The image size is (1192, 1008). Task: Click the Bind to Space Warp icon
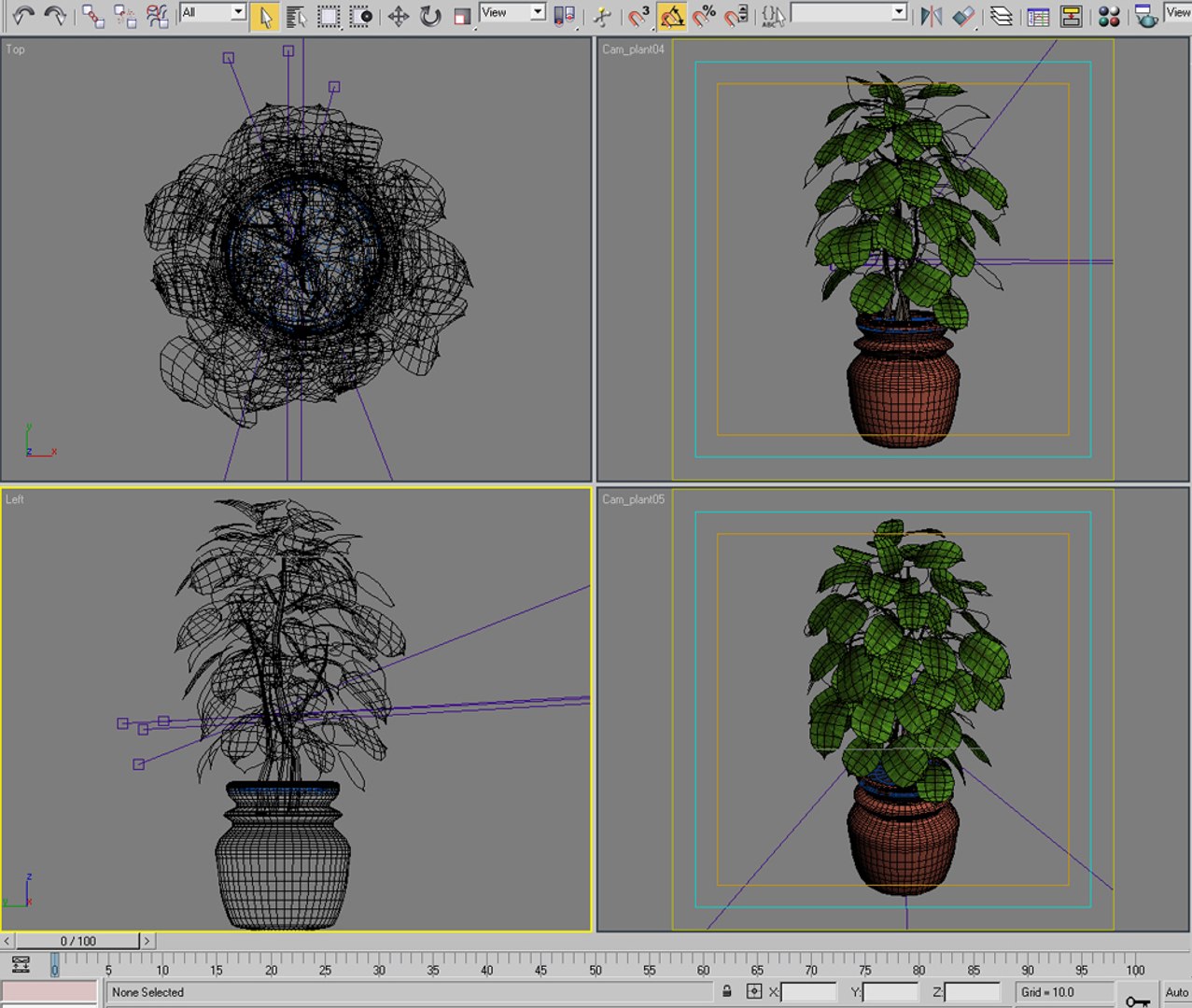coord(158,15)
